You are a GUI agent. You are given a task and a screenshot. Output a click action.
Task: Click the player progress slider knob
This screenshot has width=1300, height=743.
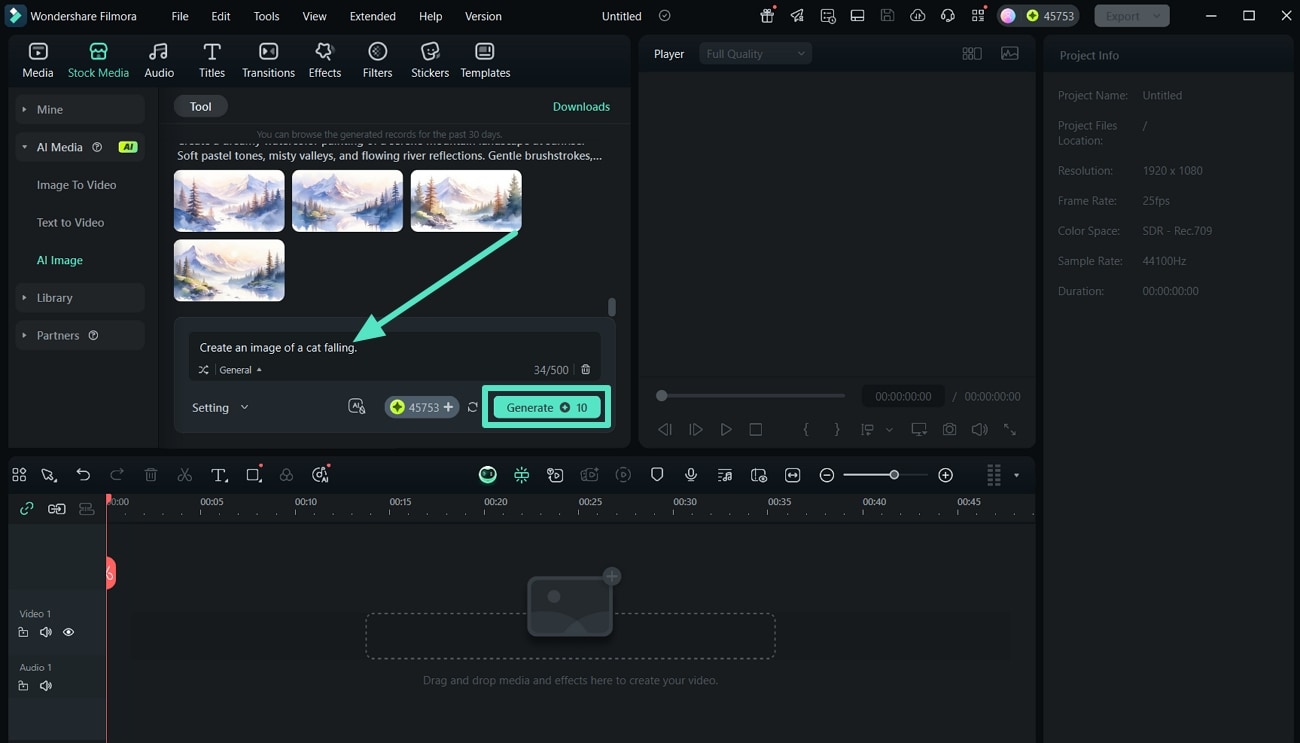661,396
